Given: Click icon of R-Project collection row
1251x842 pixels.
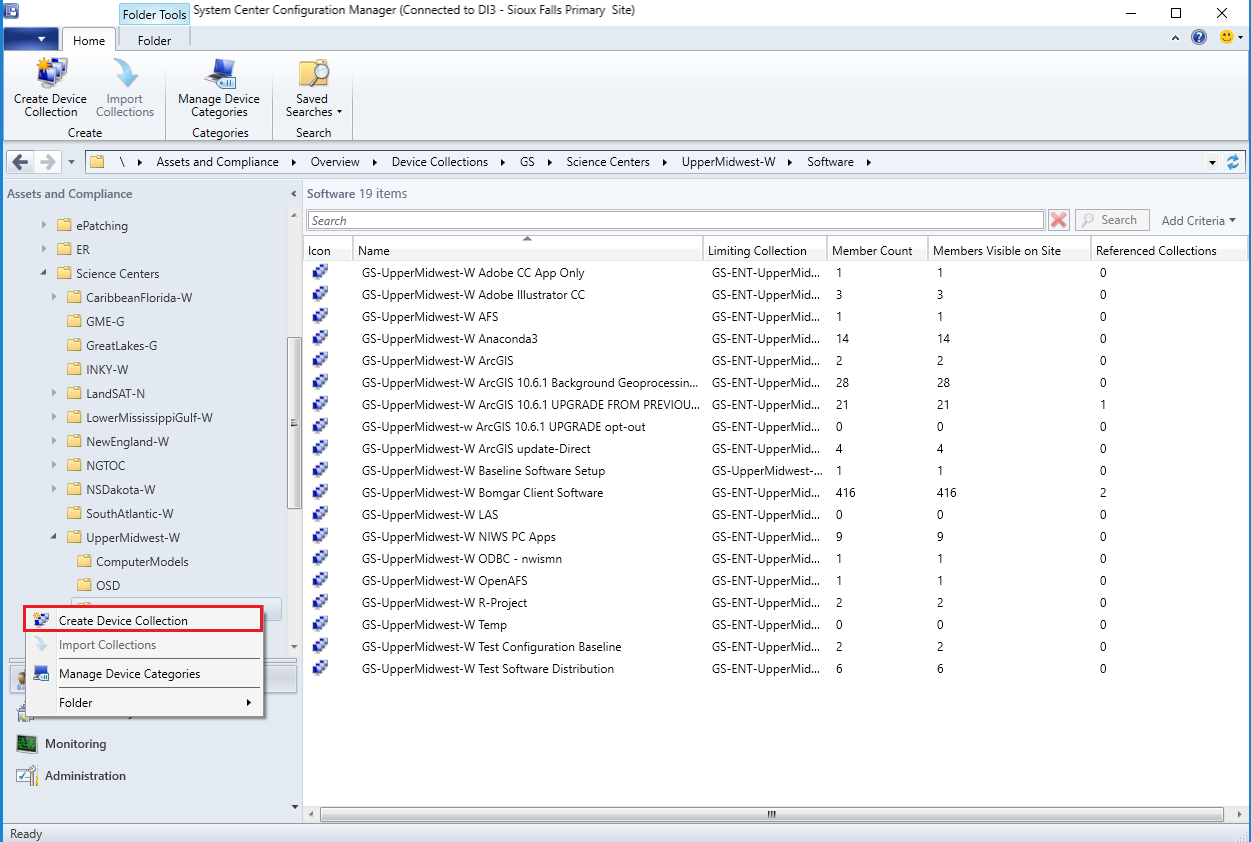Looking at the screenshot, I should pyautogui.click(x=320, y=602).
